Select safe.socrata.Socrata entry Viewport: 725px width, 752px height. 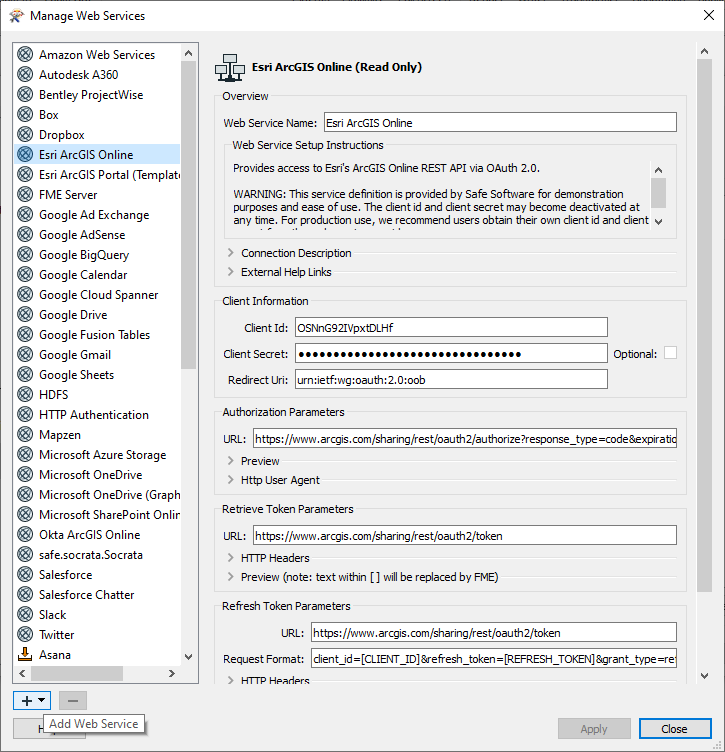point(97,554)
